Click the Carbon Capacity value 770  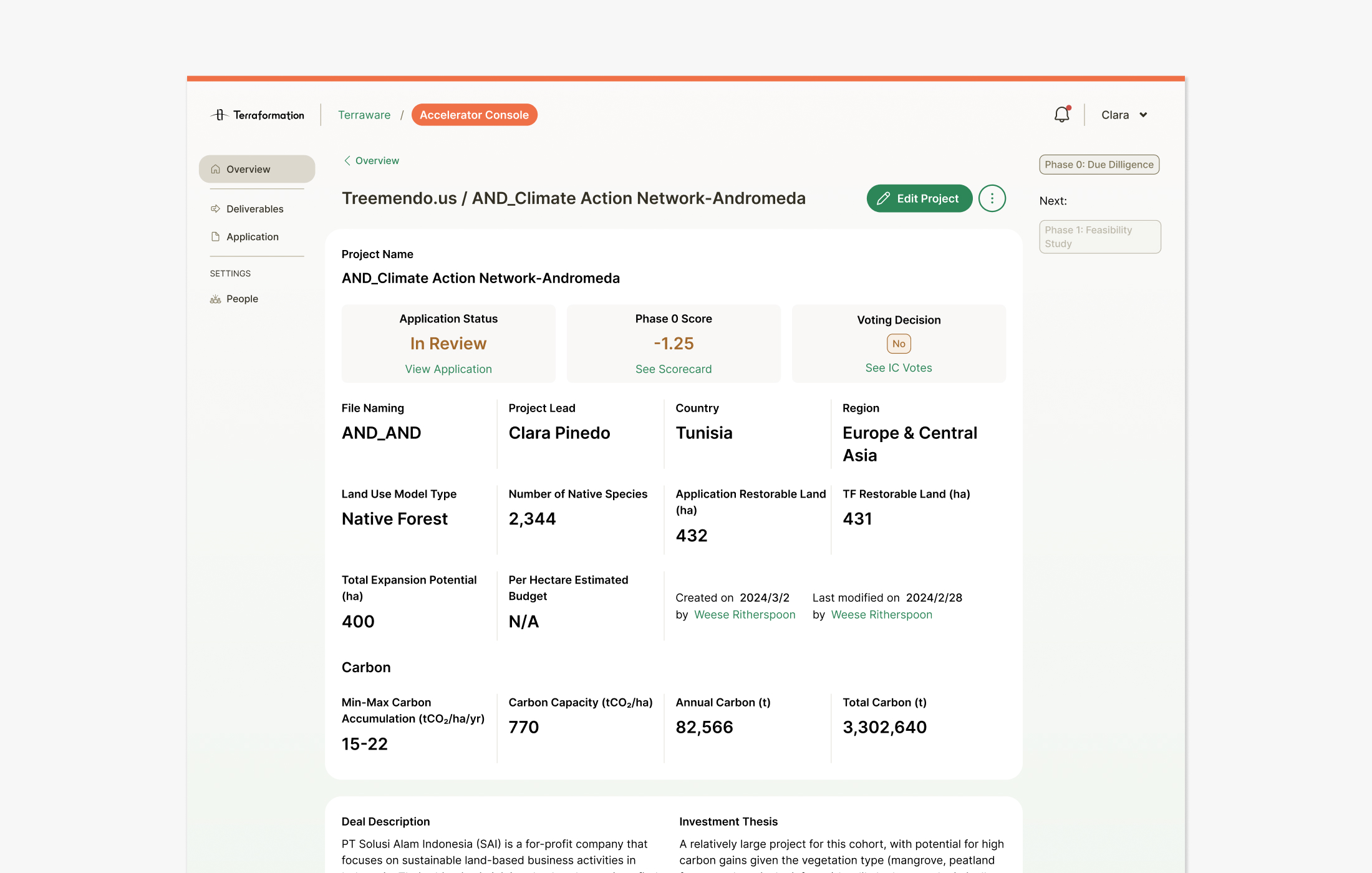click(x=524, y=727)
